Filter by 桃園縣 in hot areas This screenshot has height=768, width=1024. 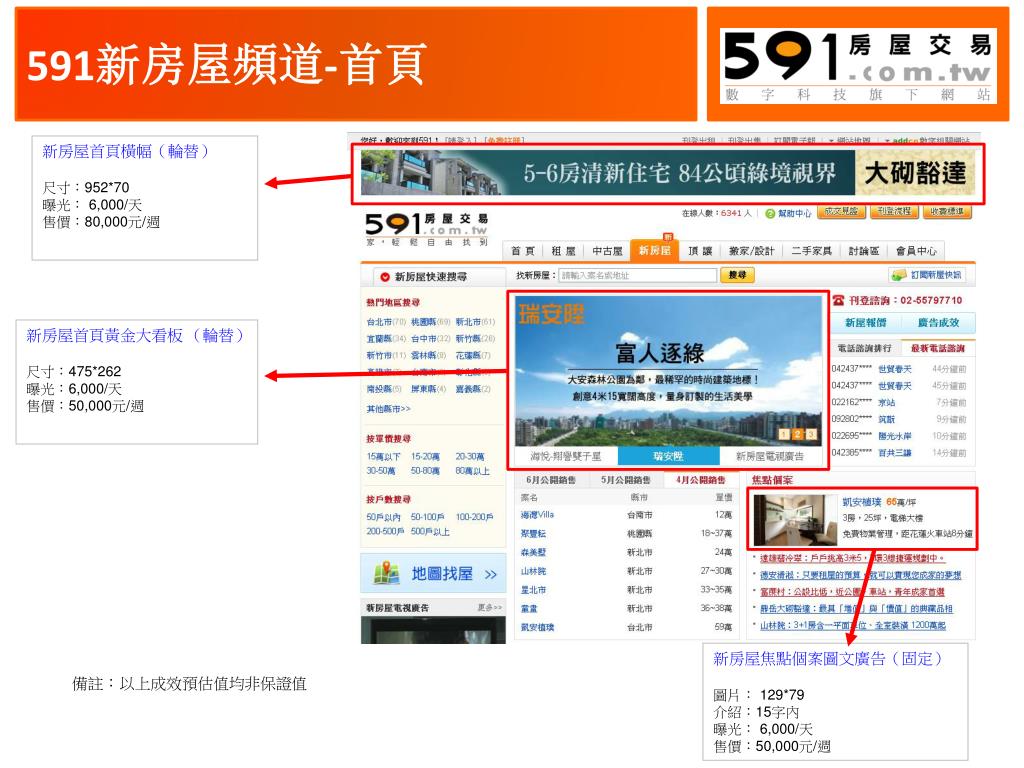423,322
